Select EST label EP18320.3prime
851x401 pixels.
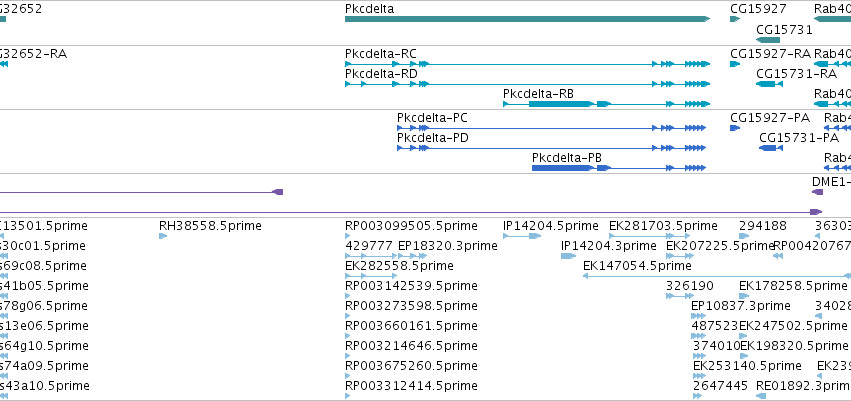coord(448,246)
